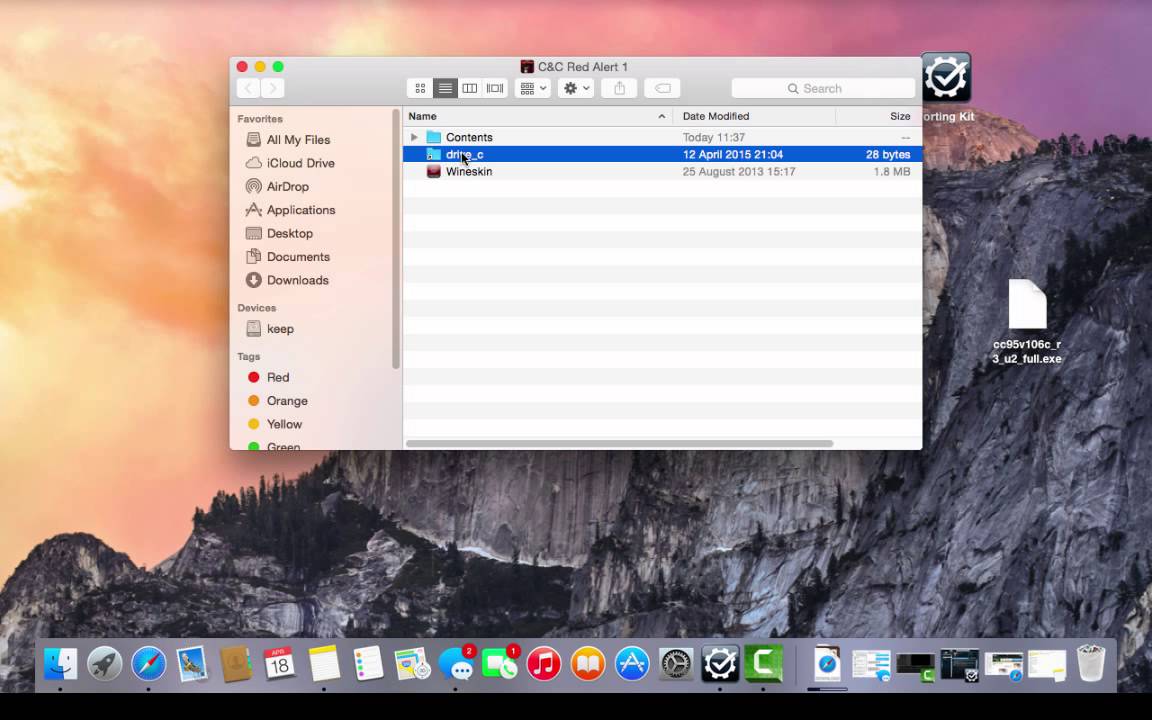
Task: Sort files by Date Modified column
Action: [x=754, y=116]
